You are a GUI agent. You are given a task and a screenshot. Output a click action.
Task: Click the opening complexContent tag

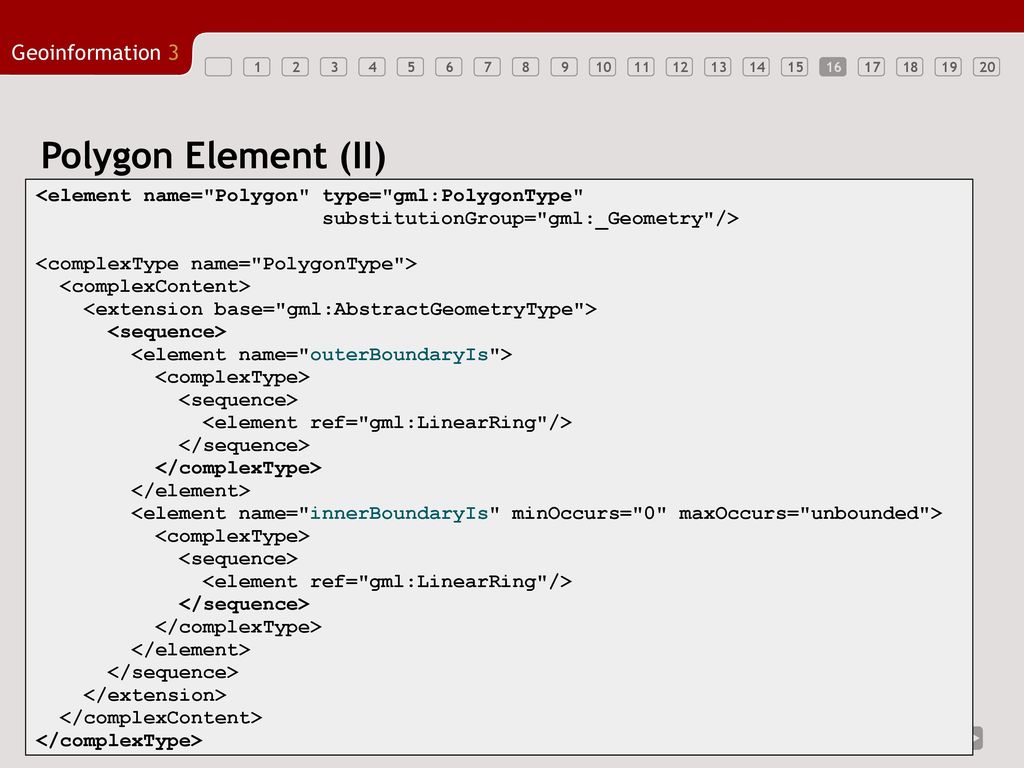(x=155, y=287)
